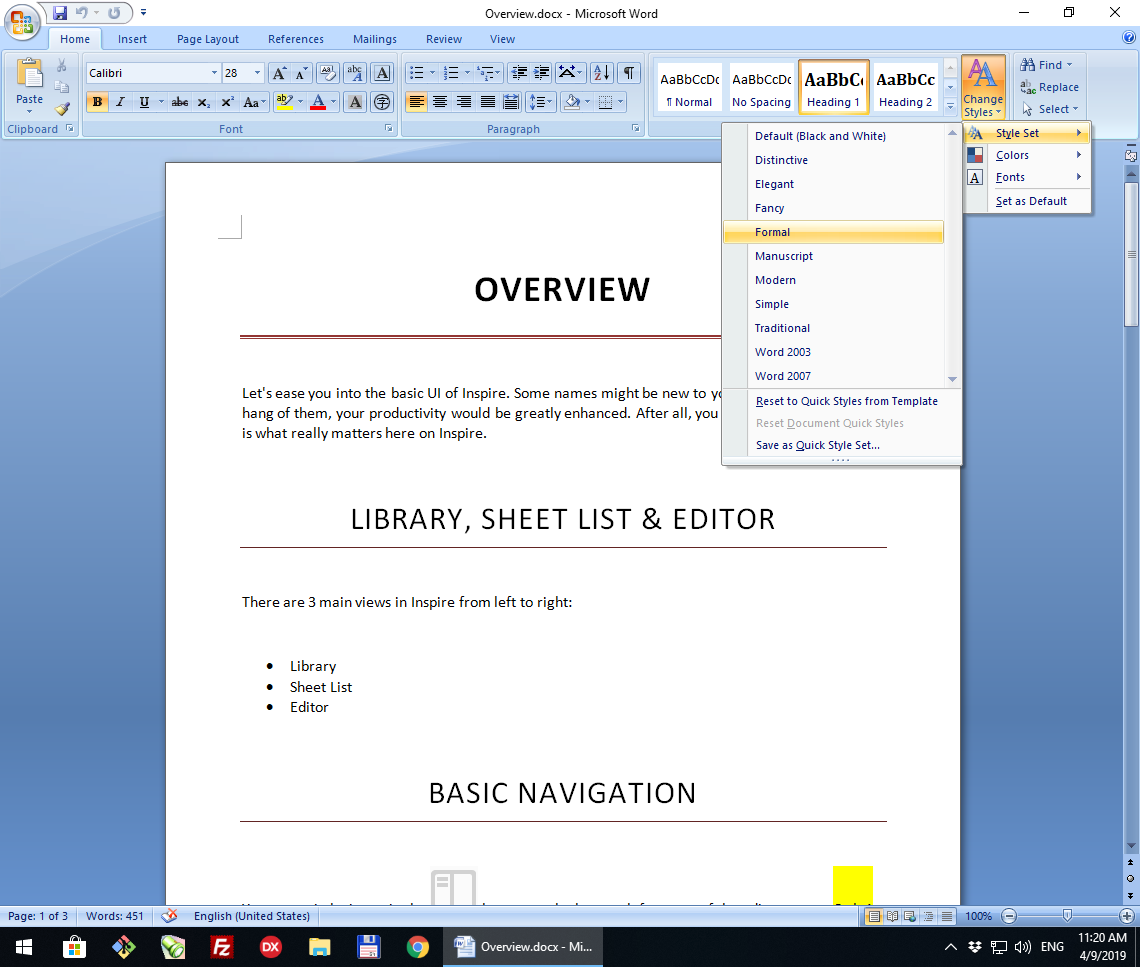Viewport: 1140px width, 967px height.
Task: Choose the Elegant style set
Action: tap(834, 184)
